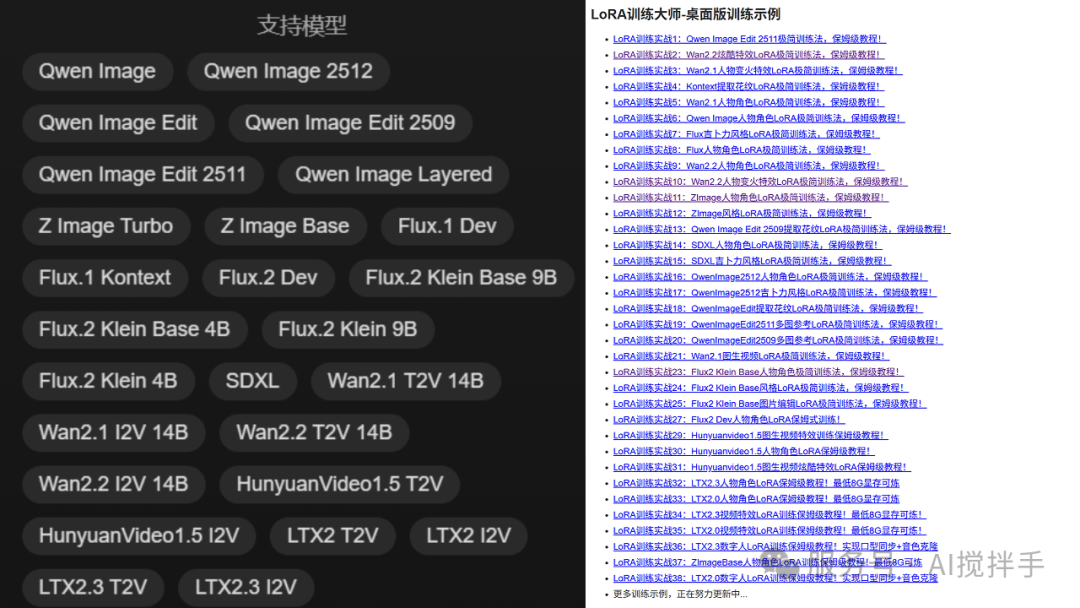1080x608 pixels.
Task: Open the LoRA训练实战30 Hunyuanvideo1.5 link
Action: click(x=744, y=451)
